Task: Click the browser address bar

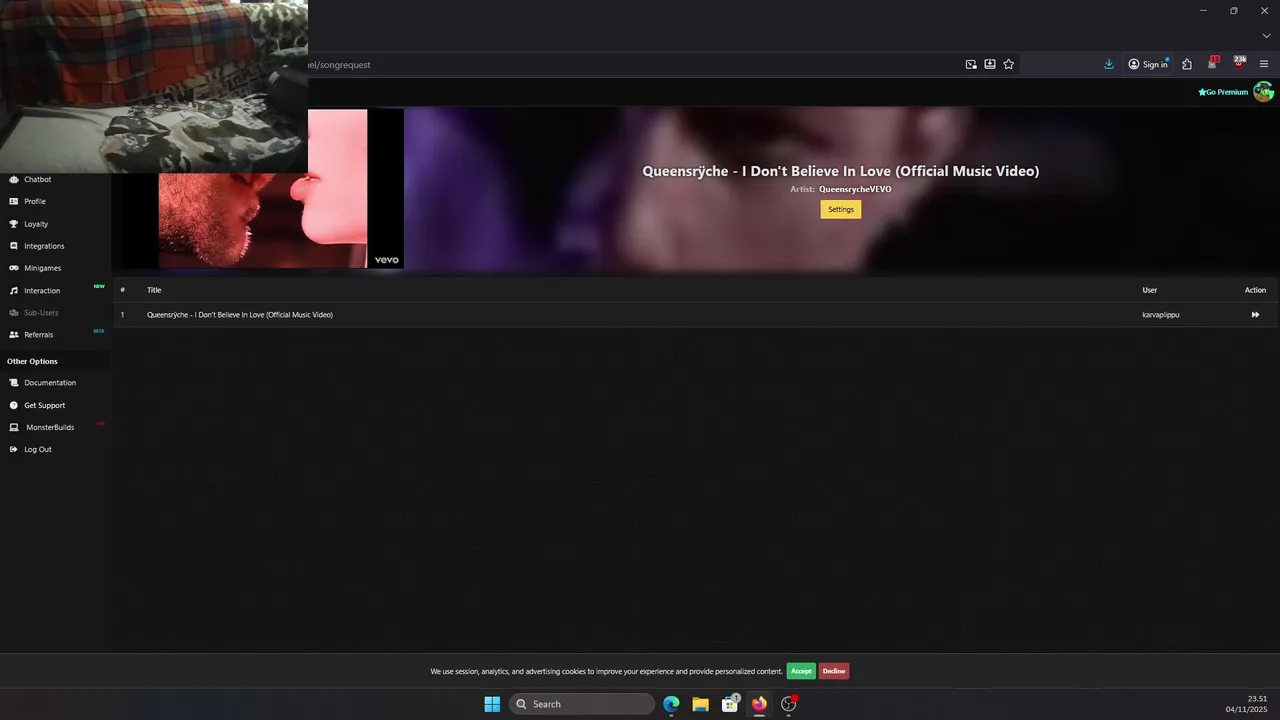Action: (x=630, y=64)
